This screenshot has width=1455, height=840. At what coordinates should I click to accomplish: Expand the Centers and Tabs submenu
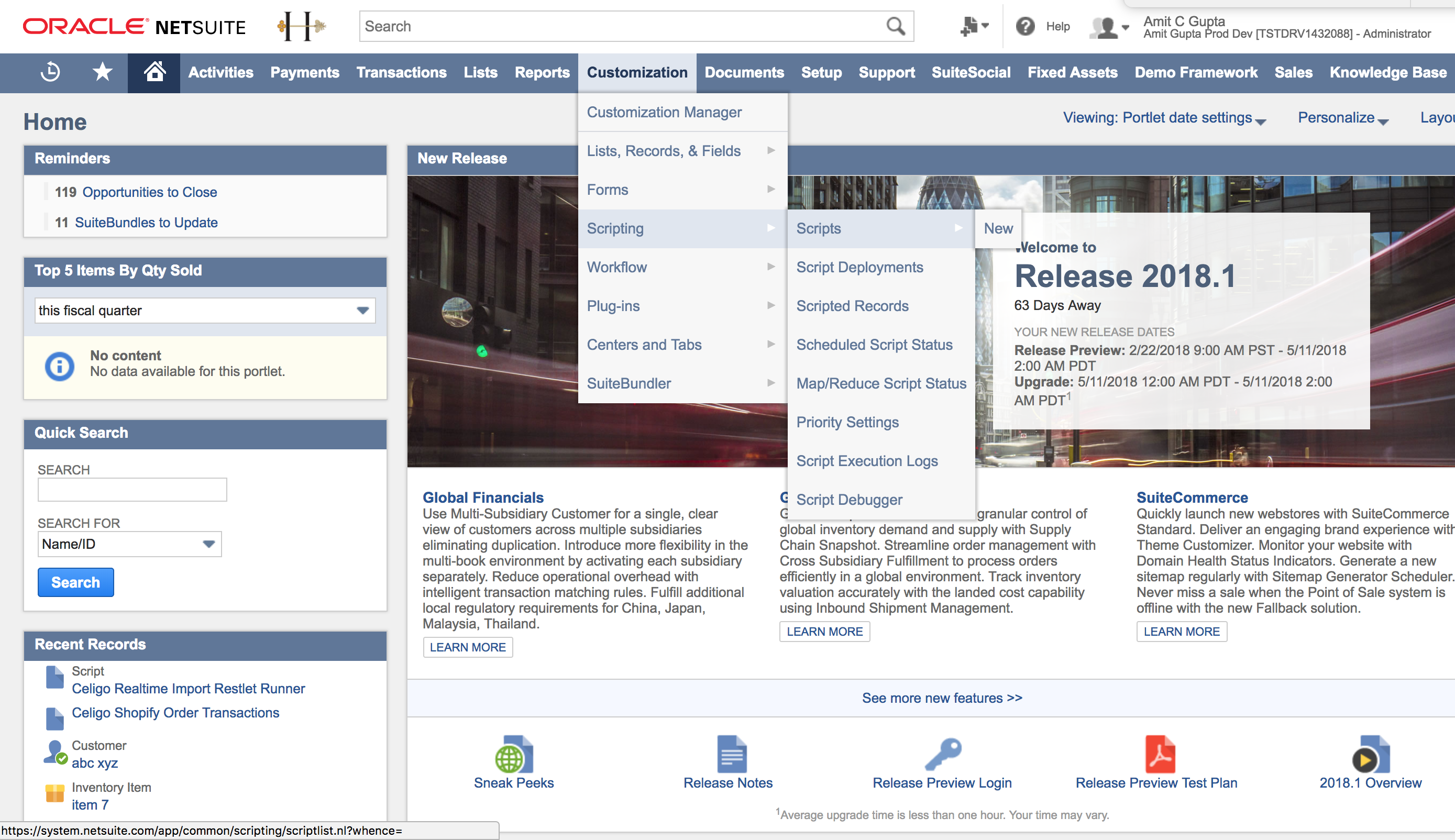tap(682, 345)
